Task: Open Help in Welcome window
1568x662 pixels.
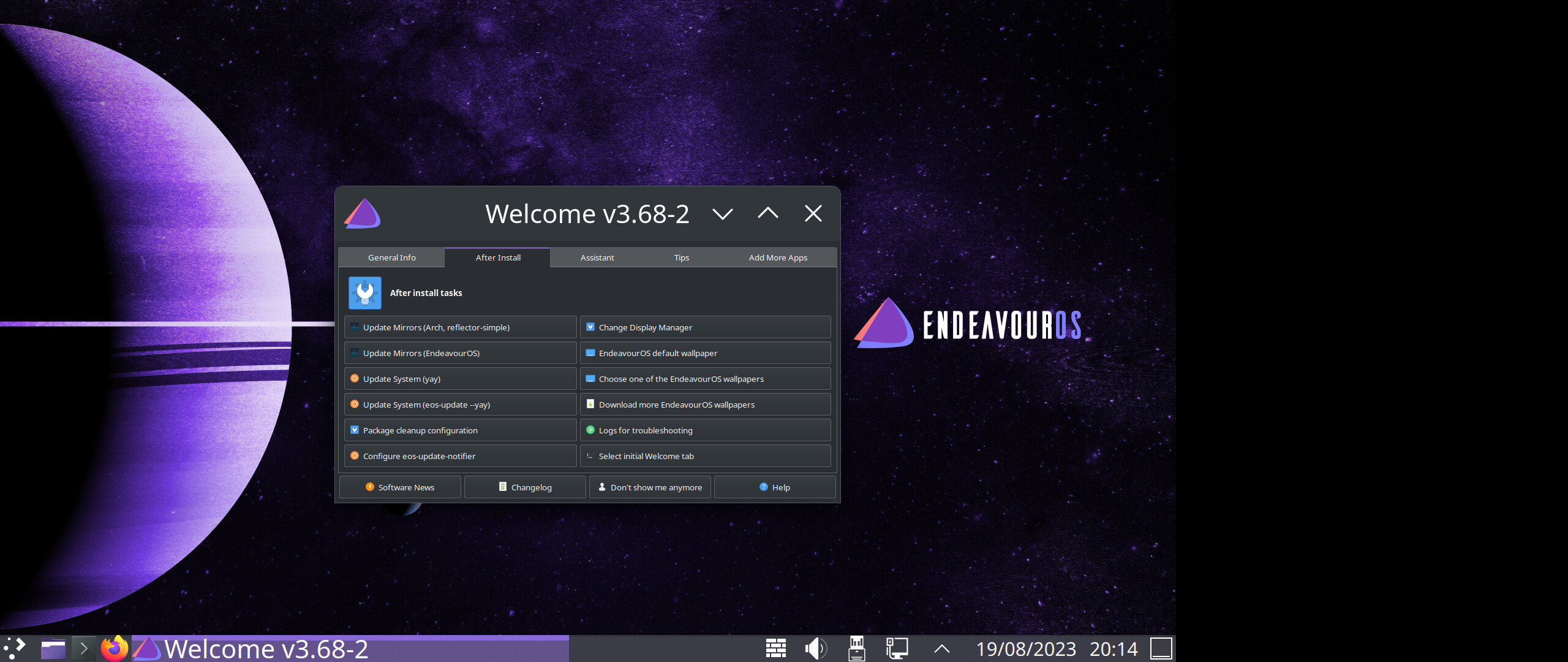Action: (775, 487)
